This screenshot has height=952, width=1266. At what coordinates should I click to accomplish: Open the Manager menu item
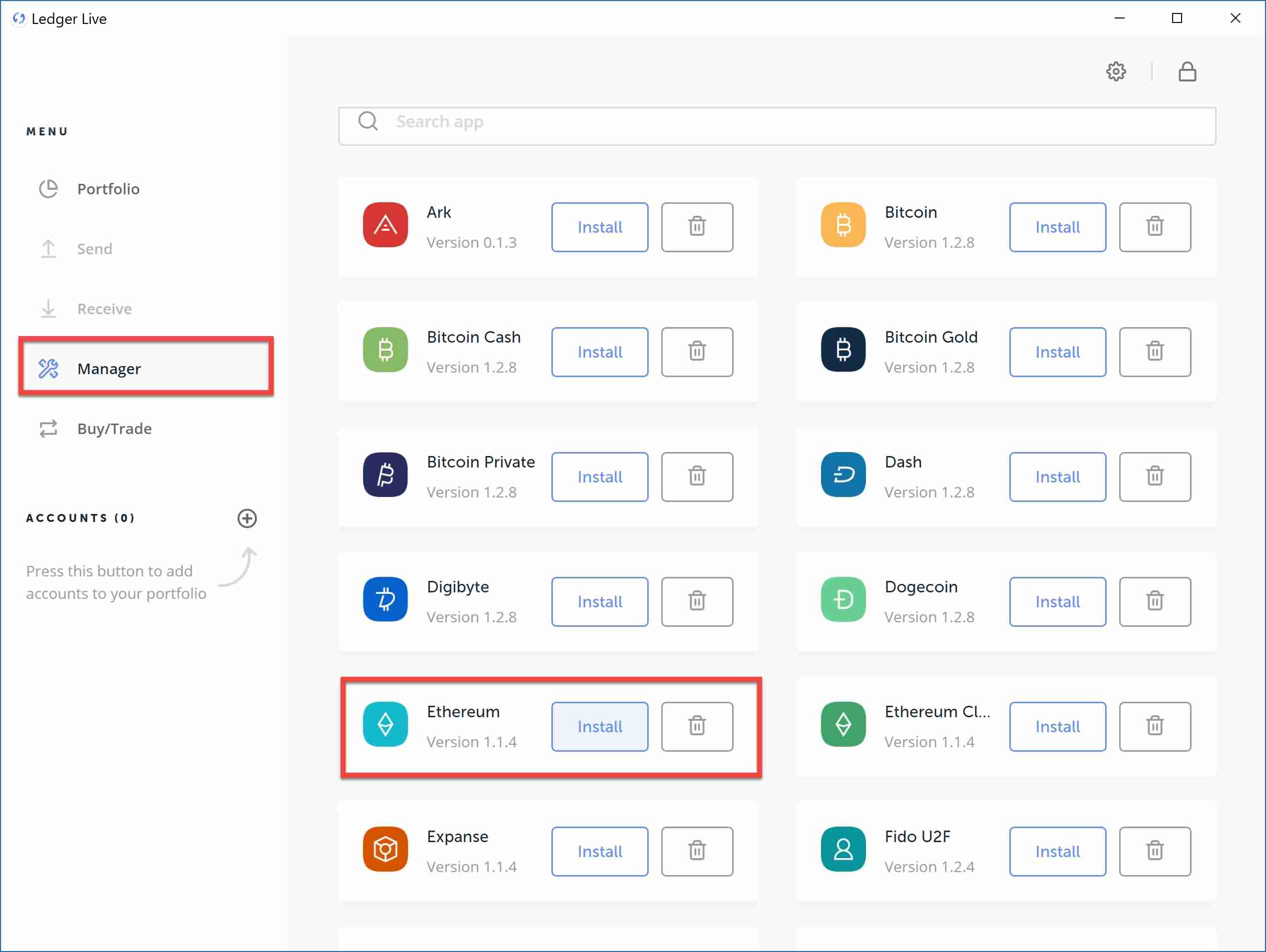click(146, 368)
